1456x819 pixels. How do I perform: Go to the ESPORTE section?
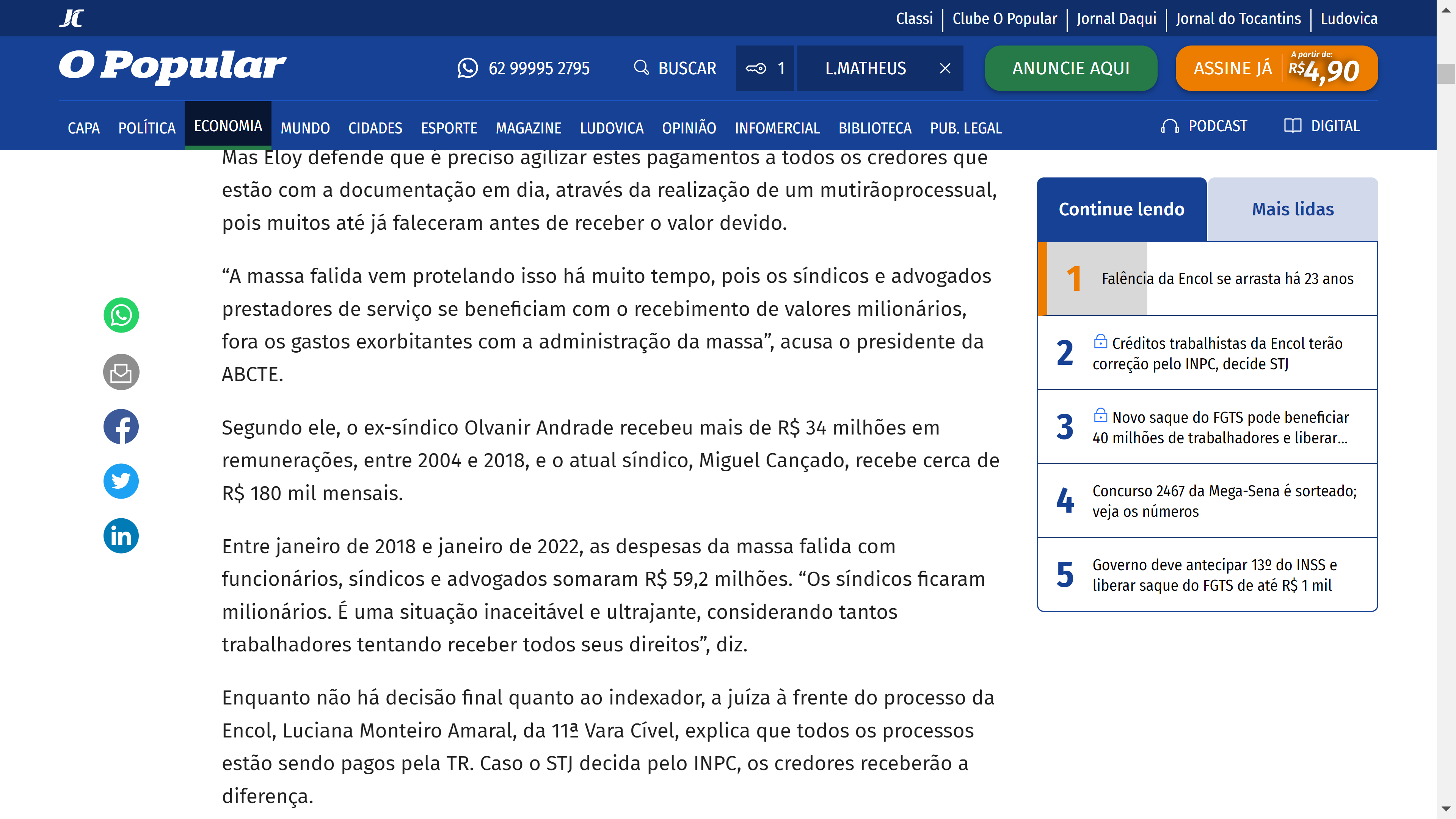pos(449,128)
